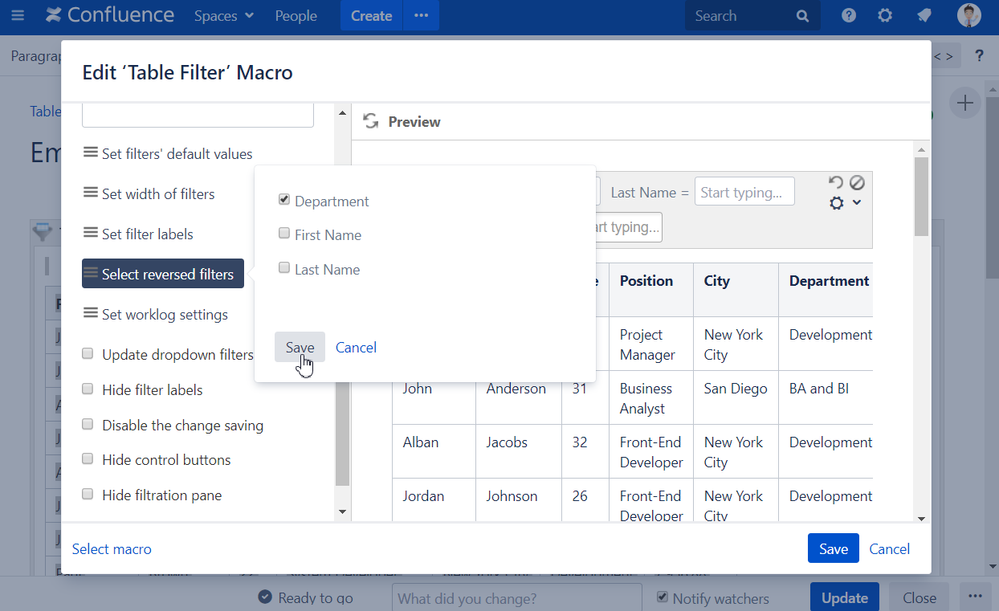
Task: Uncheck the Department checkbox
Action: (284, 200)
